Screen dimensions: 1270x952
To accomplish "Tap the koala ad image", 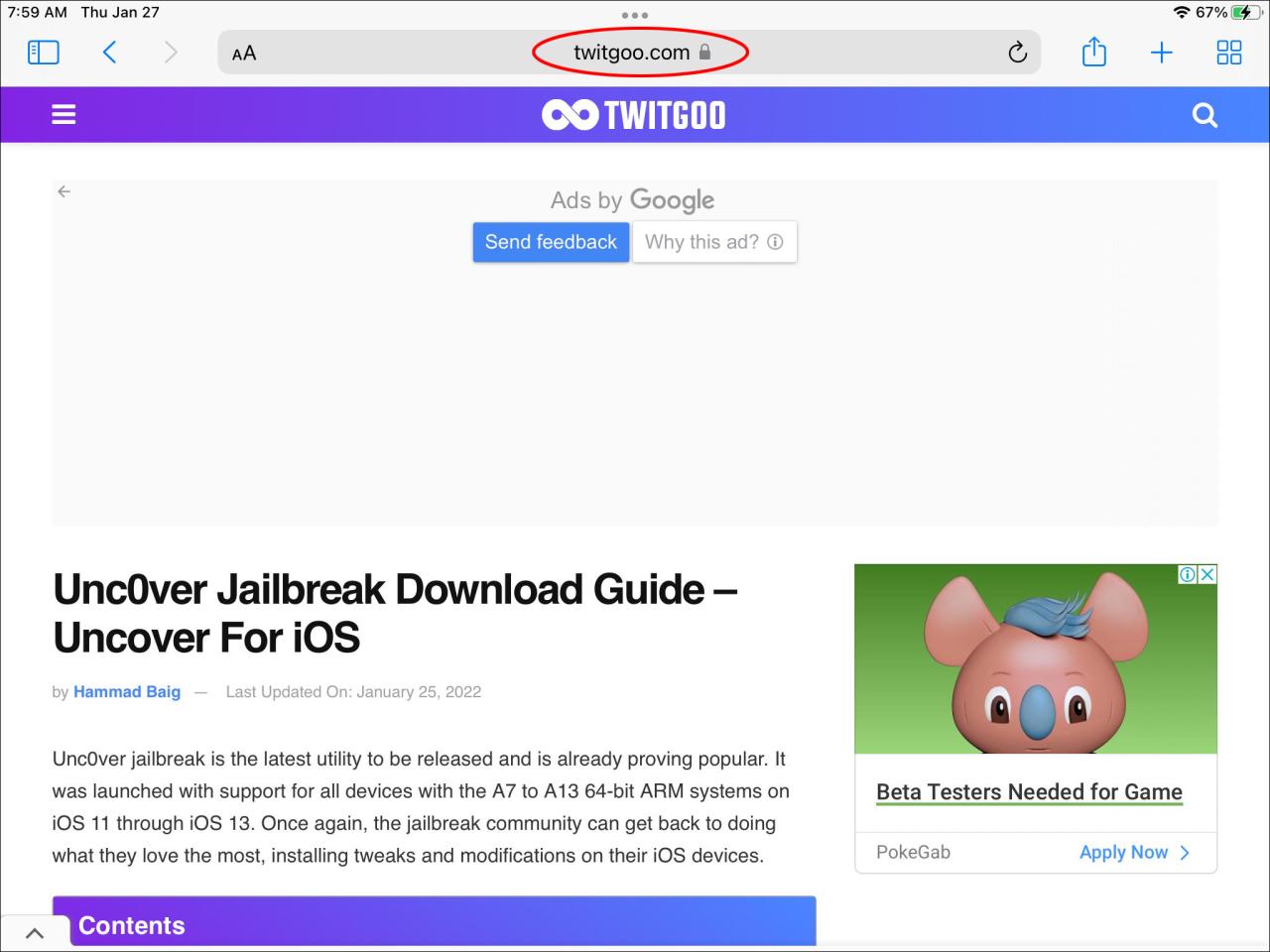I will [x=1036, y=659].
